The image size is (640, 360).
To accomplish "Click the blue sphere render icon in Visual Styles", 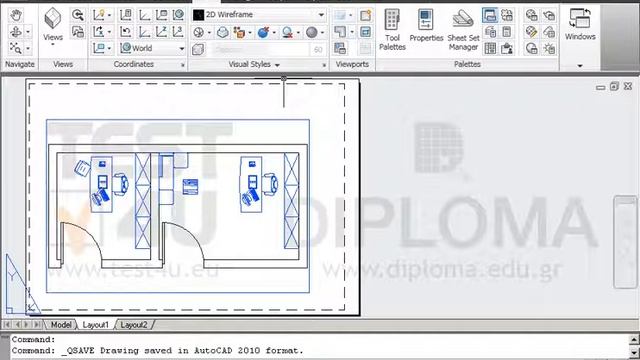I will (x=263, y=32).
